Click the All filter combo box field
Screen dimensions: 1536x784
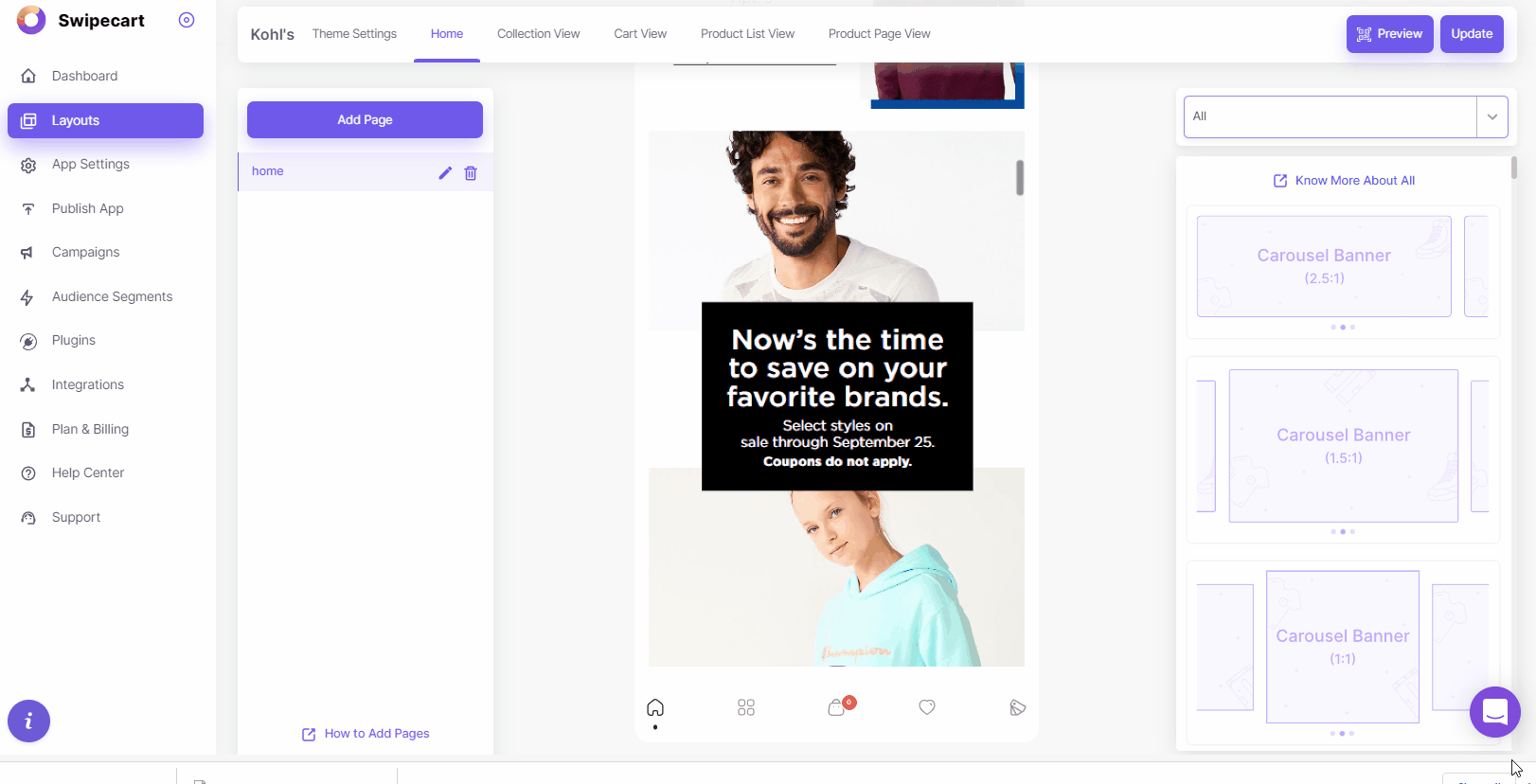(x=1331, y=116)
